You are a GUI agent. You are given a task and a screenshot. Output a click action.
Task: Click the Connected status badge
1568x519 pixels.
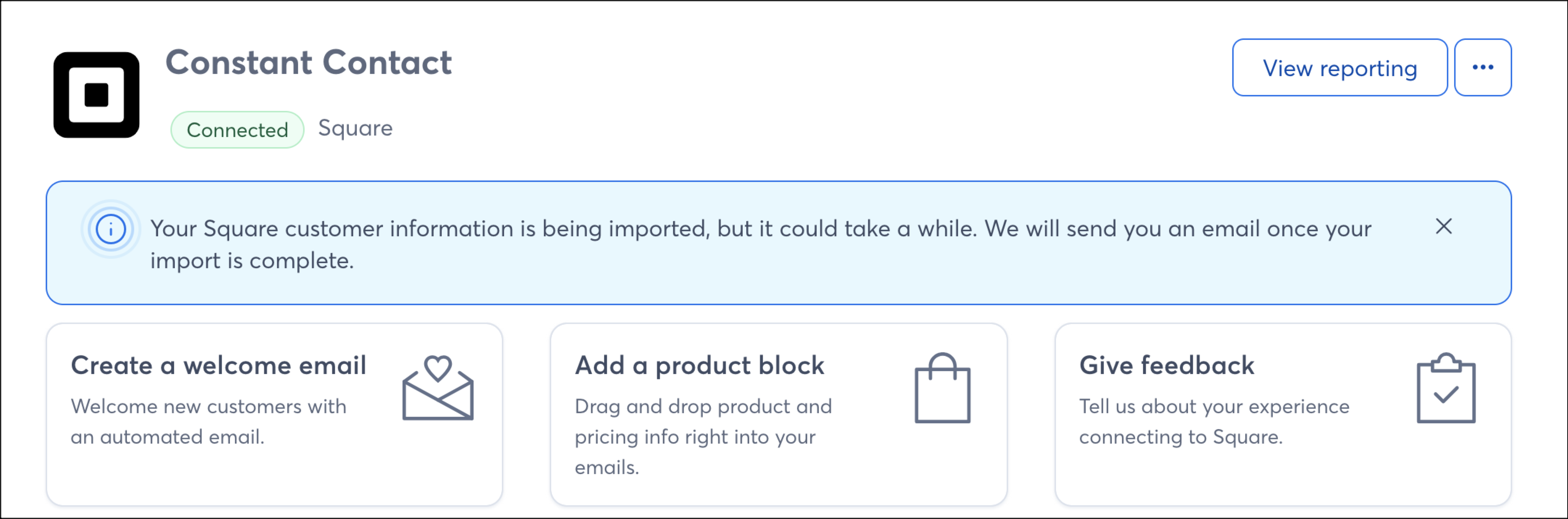point(238,130)
